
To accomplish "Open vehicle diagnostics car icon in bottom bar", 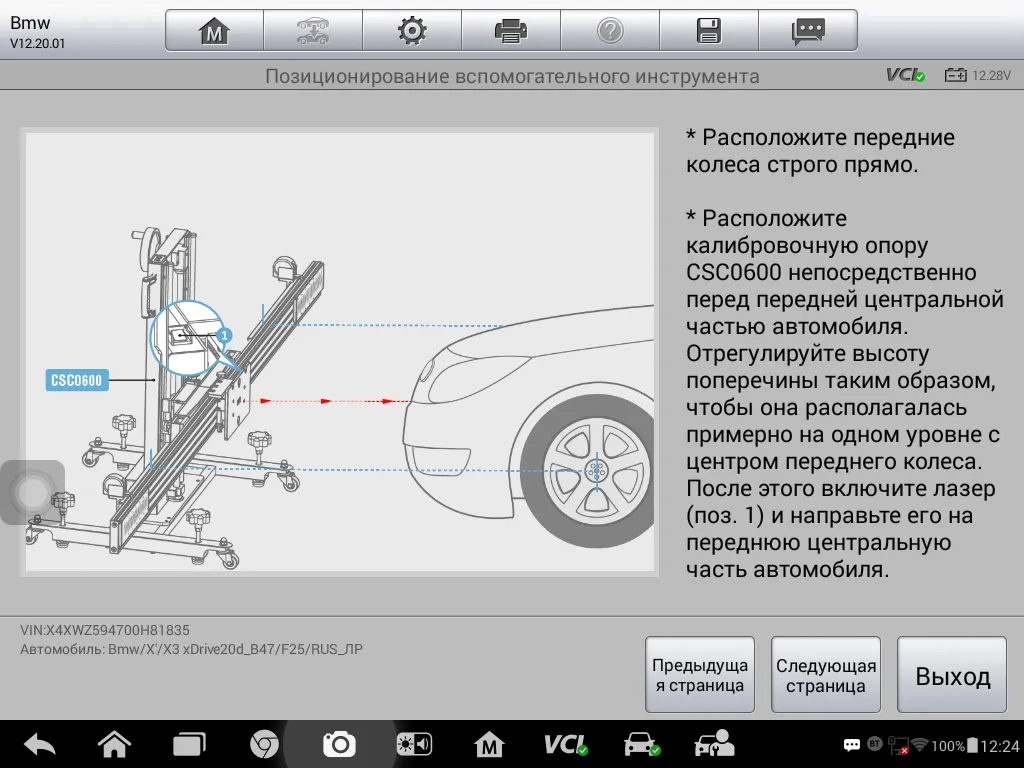I will (641, 744).
